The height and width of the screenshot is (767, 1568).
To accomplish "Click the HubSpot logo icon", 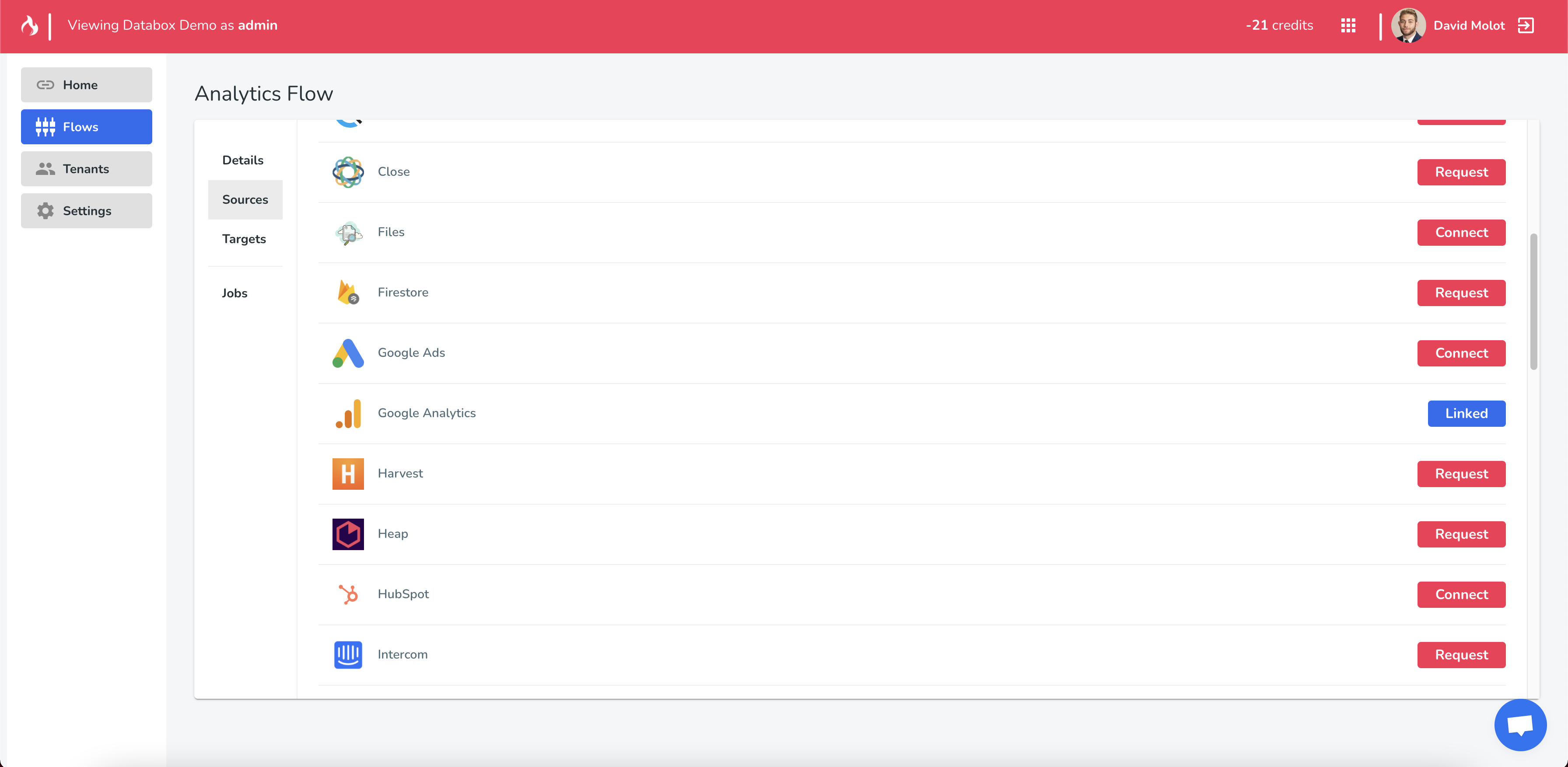I will click(x=347, y=594).
